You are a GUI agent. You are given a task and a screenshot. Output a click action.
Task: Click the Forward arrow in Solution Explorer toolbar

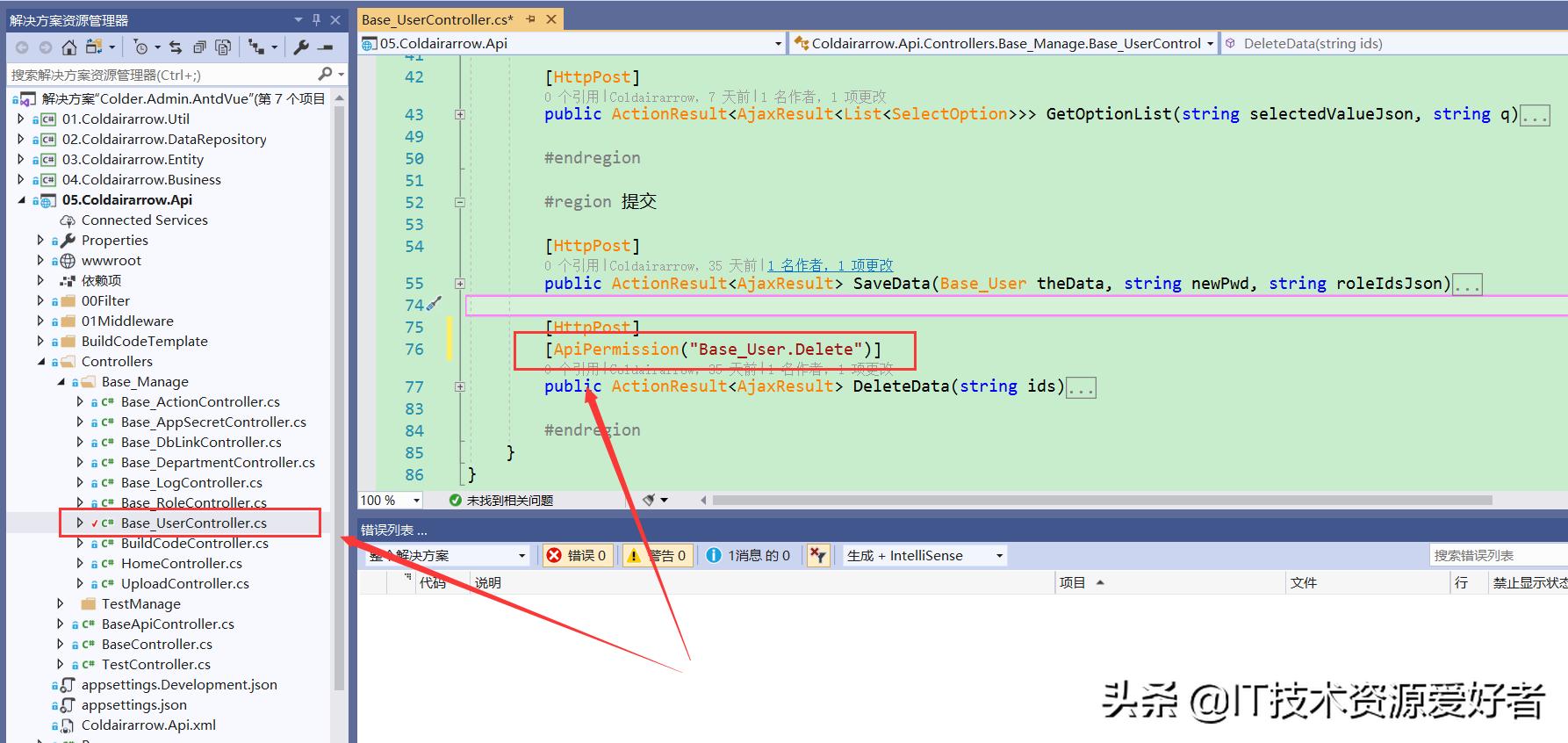tap(46, 47)
